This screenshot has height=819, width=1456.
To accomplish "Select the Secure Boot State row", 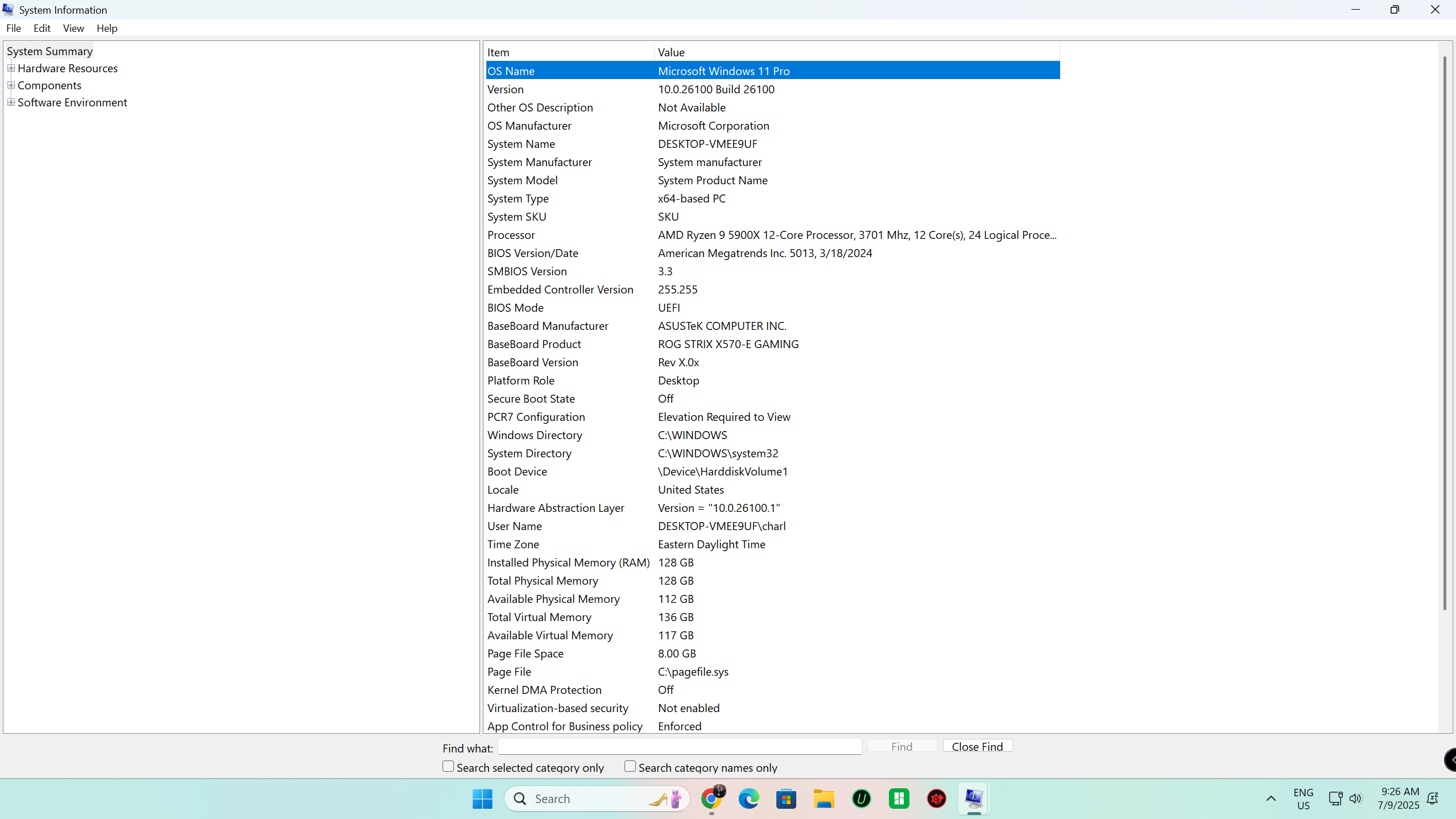I will [x=773, y=399].
